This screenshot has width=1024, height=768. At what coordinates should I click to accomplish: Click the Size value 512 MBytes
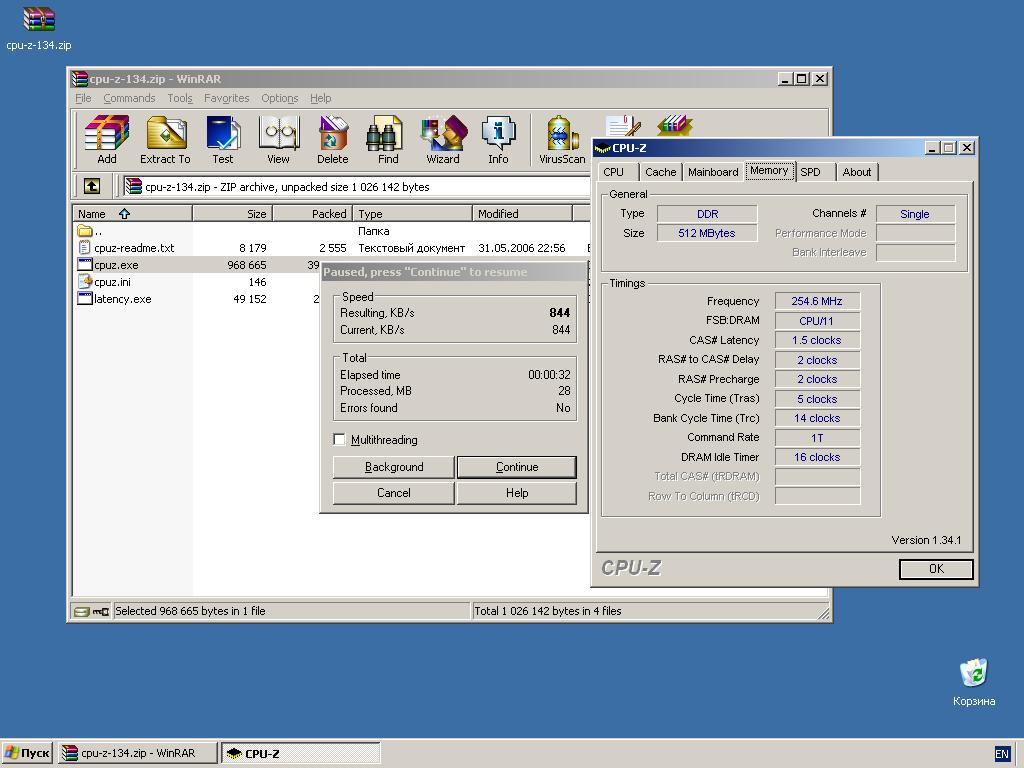click(x=707, y=233)
